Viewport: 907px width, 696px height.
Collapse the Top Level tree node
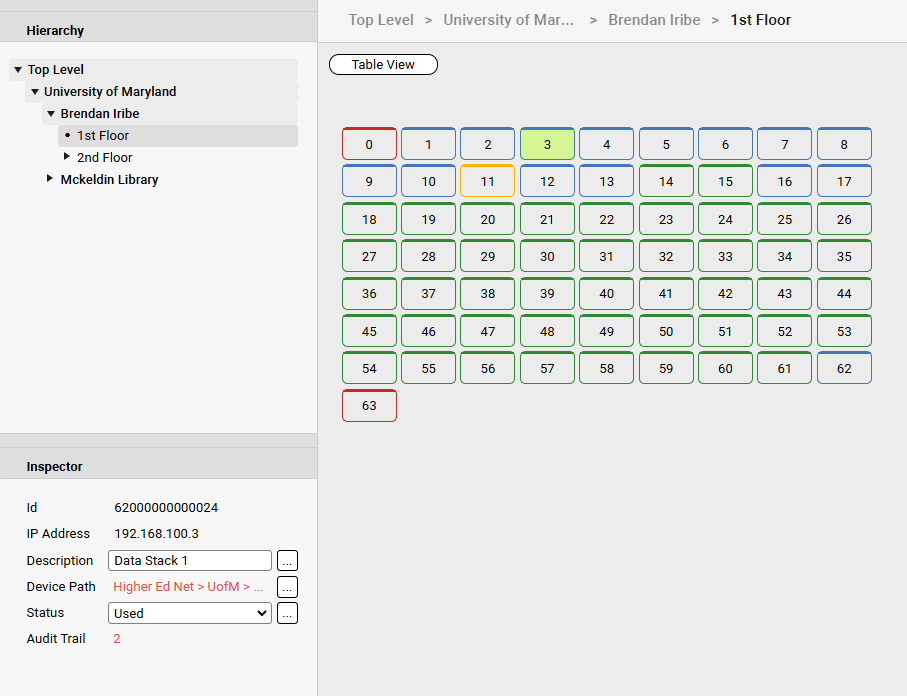point(18,70)
